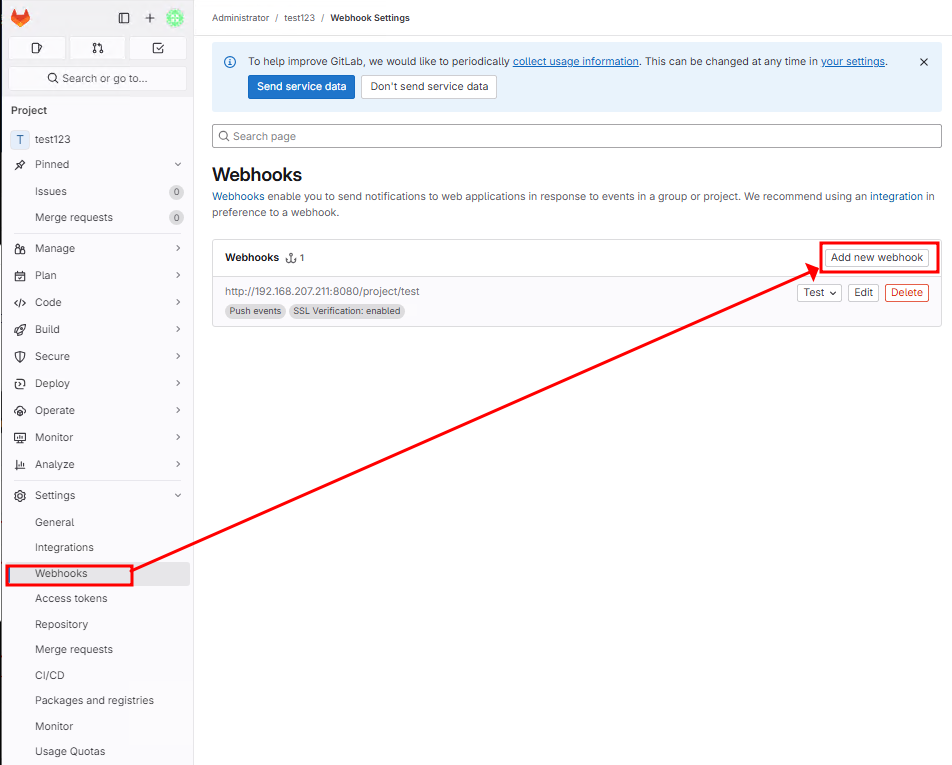The width and height of the screenshot is (952, 765).
Task: Expand the Code section chevron
Action: [x=178, y=302]
